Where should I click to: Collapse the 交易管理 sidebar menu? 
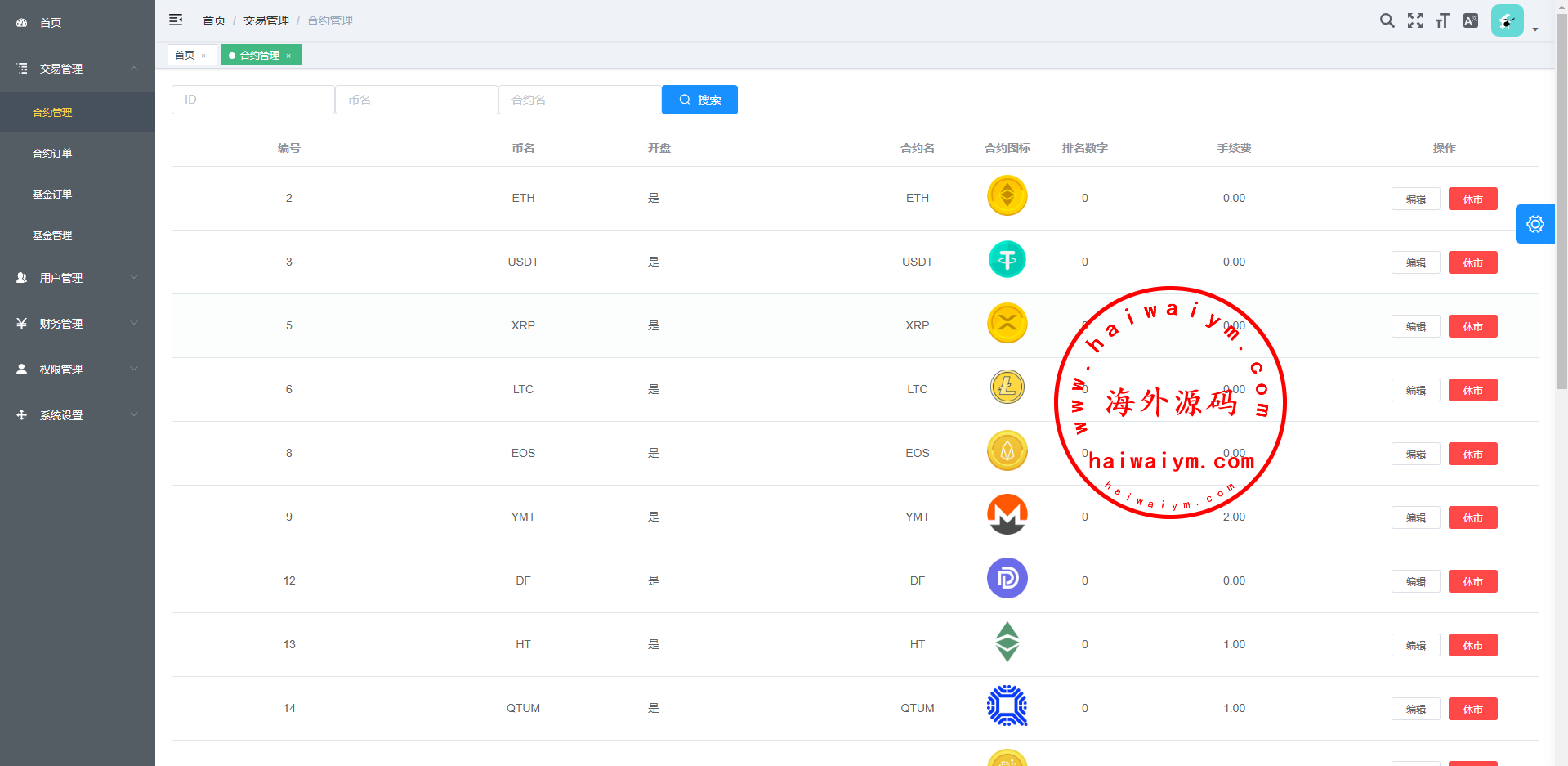(x=78, y=69)
